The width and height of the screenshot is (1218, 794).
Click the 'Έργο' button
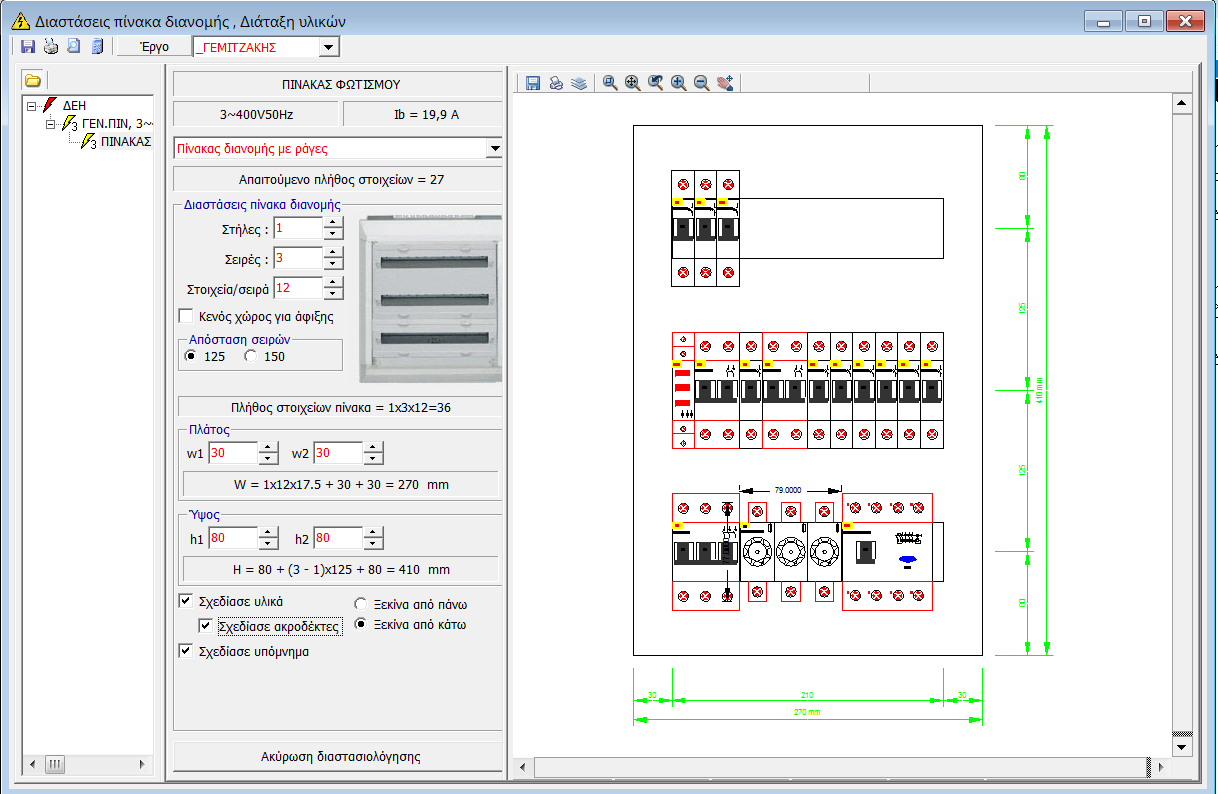point(154,47)
